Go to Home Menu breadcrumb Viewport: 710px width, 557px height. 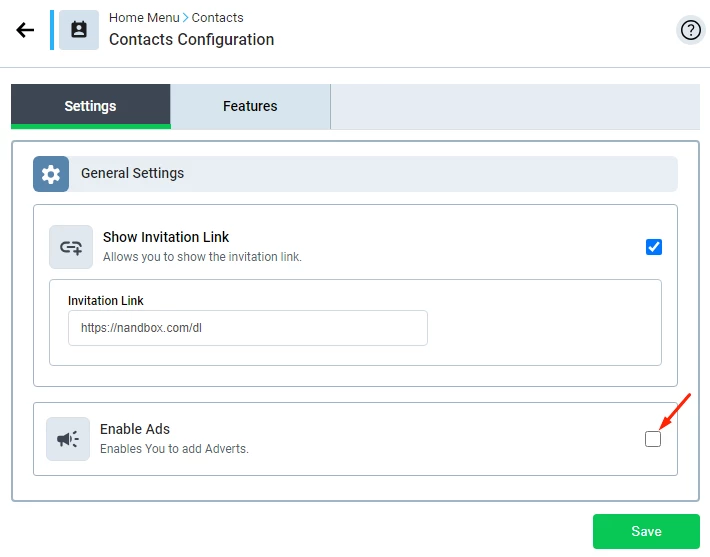click(144, 18)
